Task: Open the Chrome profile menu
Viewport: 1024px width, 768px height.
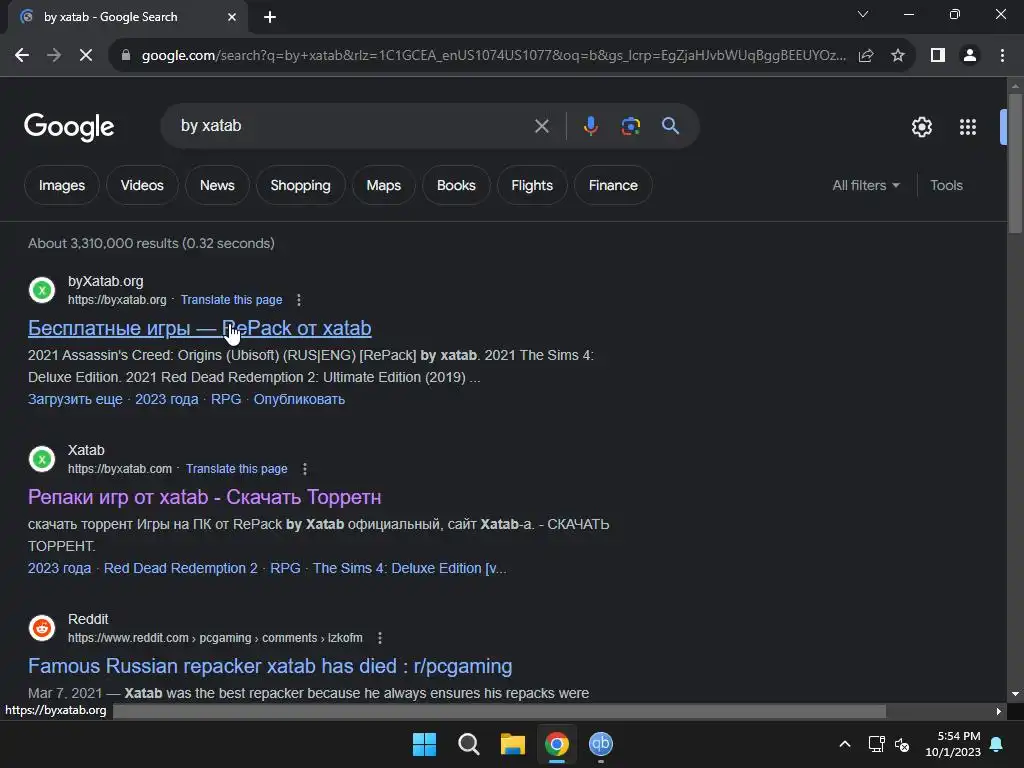Action: [970, 56]
